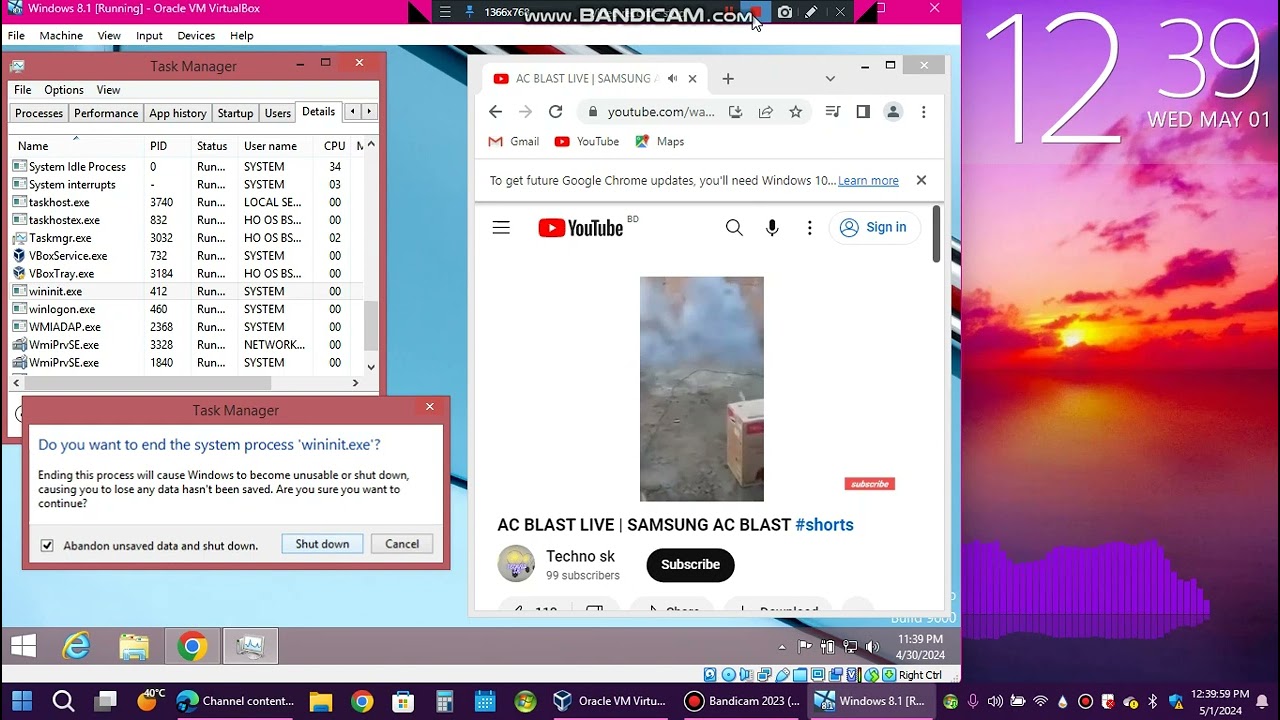Follow the Learn more link in Chrome
Image resolution: width=1280 pixels, height=720 pixels.
click(x=868, y=181)
